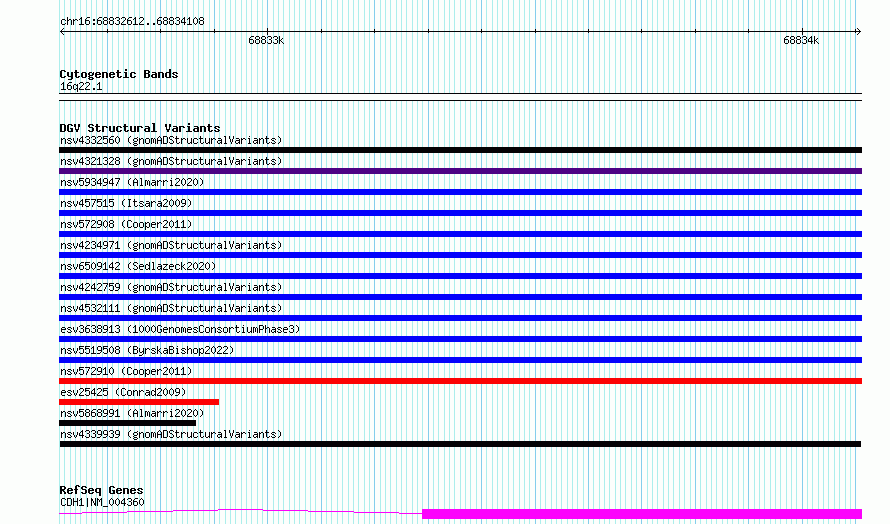Click the 68834k ruler label
Viewport: 890px width, 524px height.
pos(801,40)
